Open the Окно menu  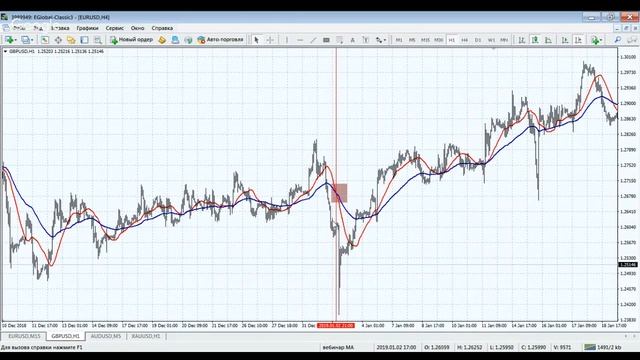point(138,28)
